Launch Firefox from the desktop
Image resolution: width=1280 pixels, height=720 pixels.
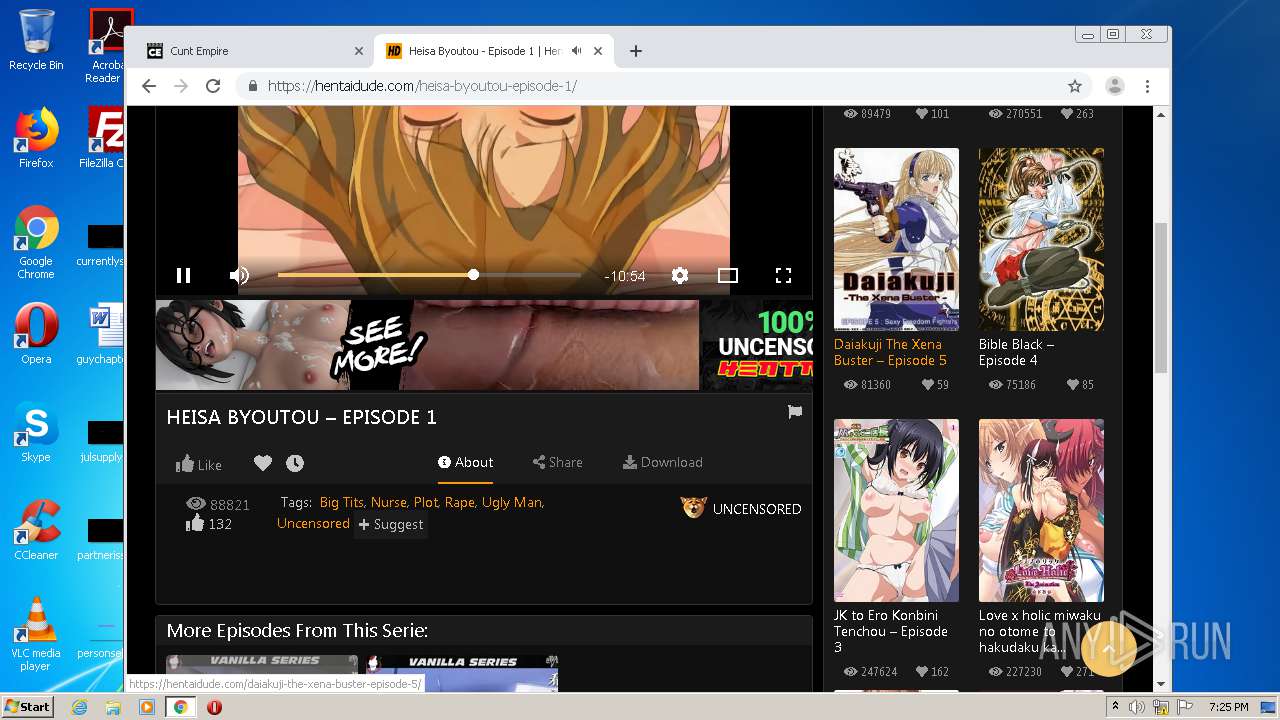tap(36, 138)
